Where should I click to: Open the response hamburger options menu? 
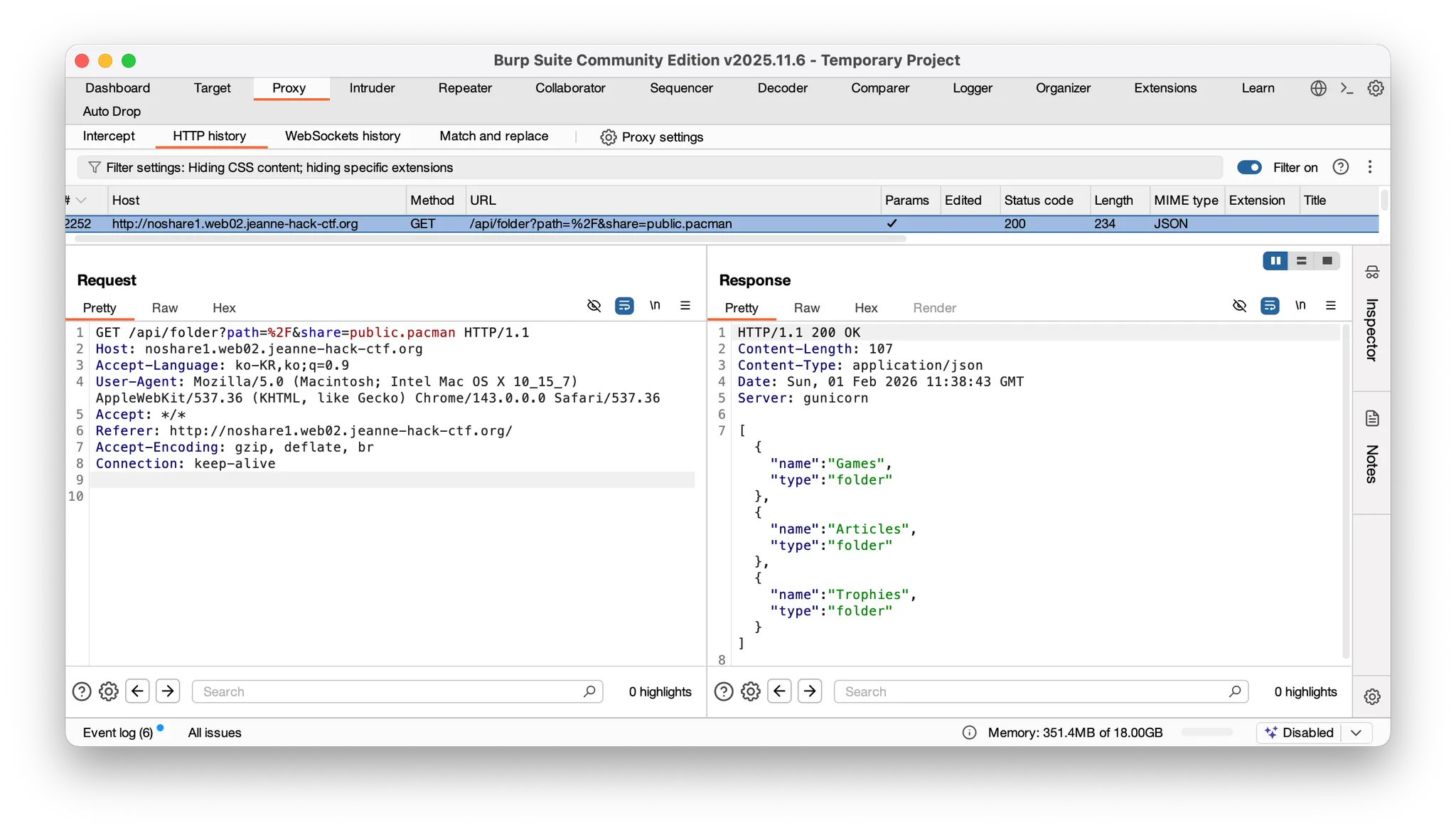[1331, 306]
